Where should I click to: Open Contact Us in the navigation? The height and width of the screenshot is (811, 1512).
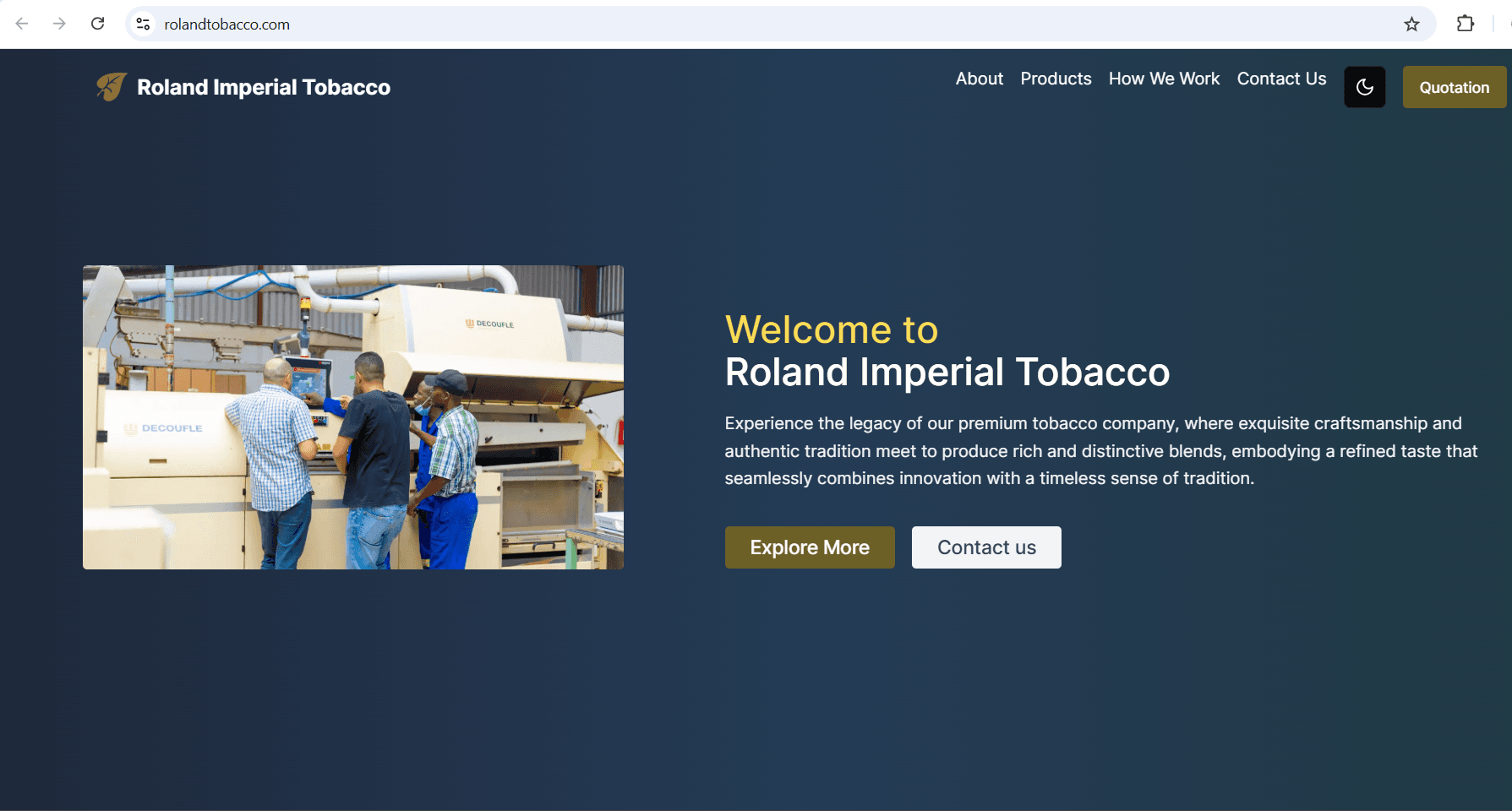(1281, 79)
